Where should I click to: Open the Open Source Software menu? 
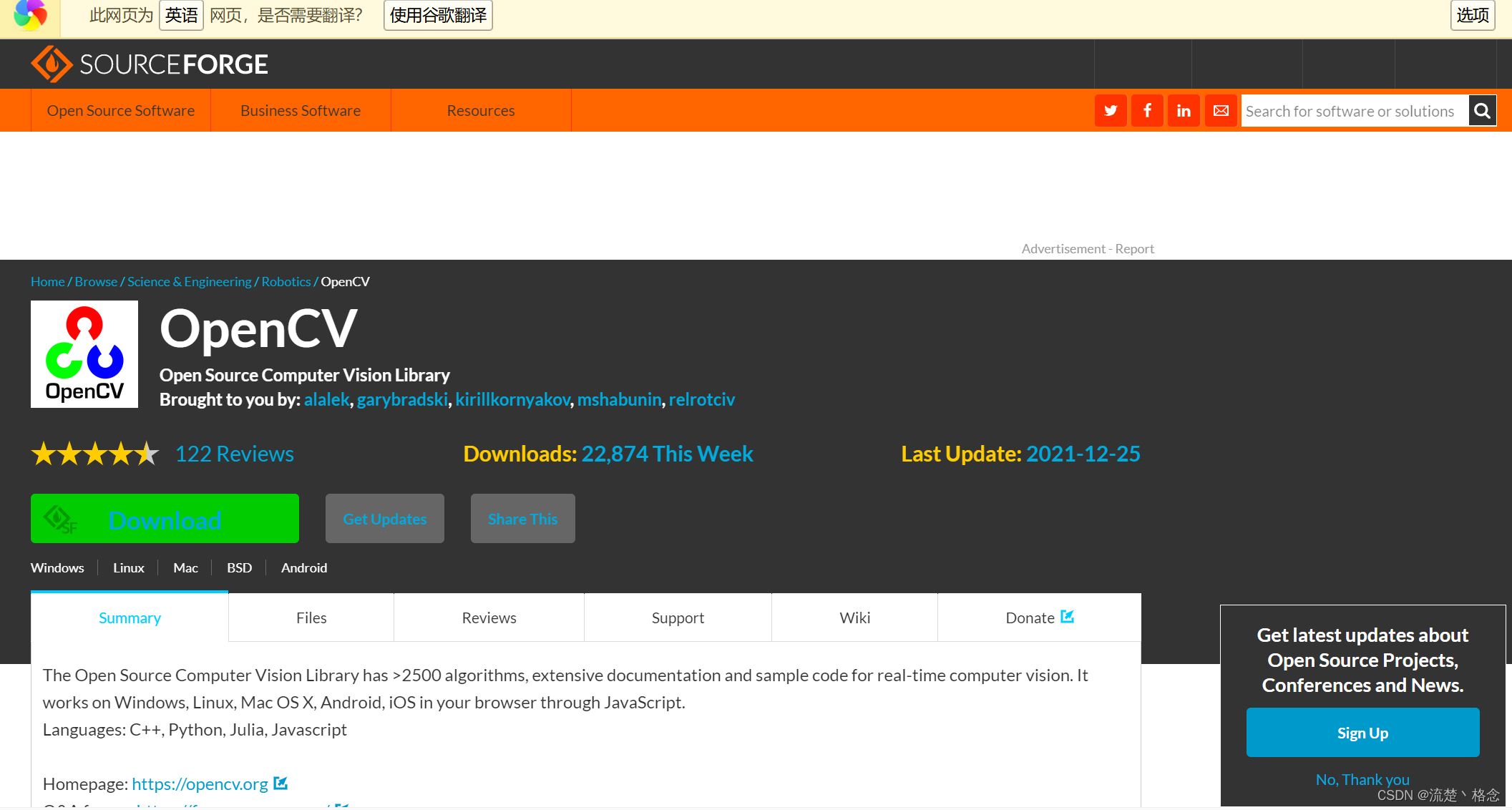pyautogui.click(x=121, y=111)
